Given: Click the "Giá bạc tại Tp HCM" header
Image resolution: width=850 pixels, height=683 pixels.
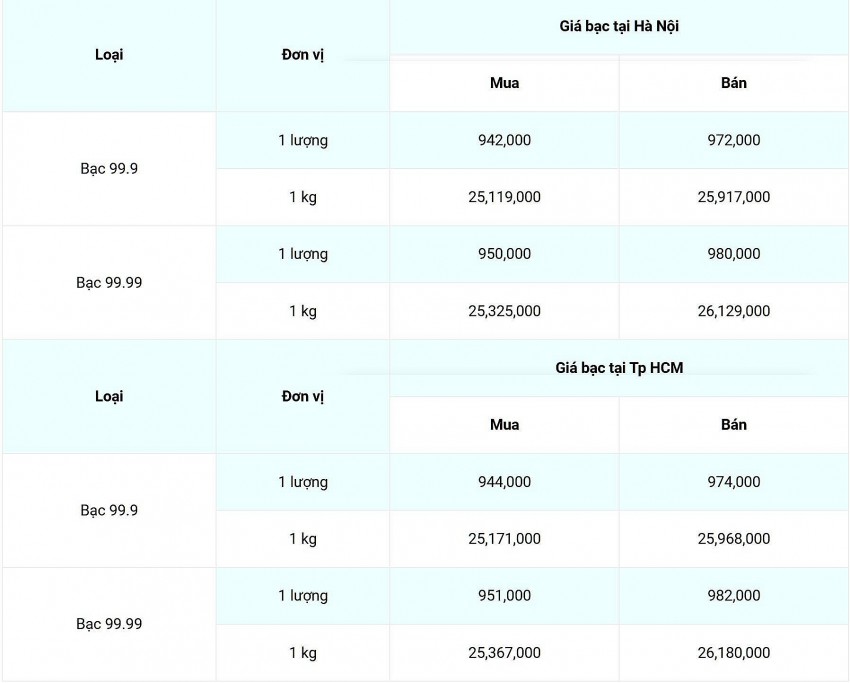Looking at the screenshot, I should pos(619,368).
